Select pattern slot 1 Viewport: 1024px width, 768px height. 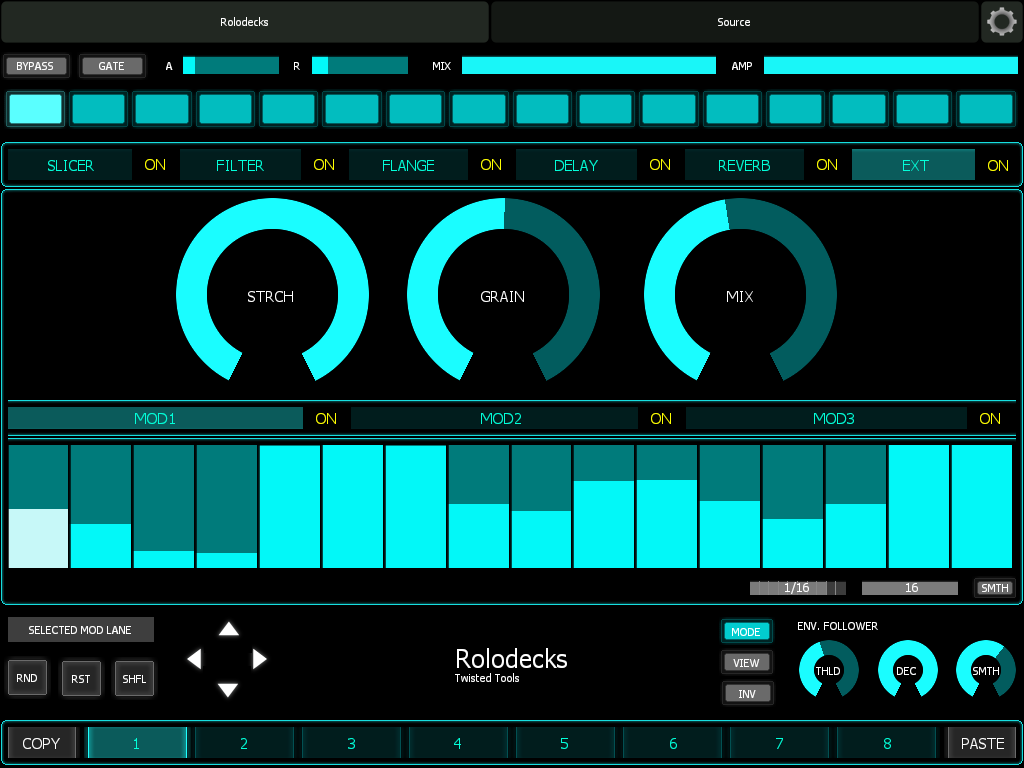pos(136,743)
